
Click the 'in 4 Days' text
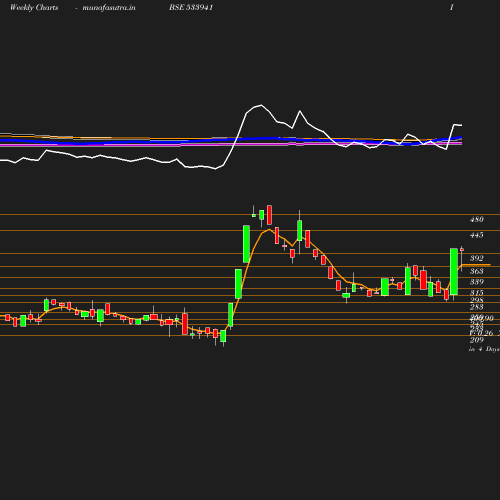pyautogui.click(x=484, y=349)
